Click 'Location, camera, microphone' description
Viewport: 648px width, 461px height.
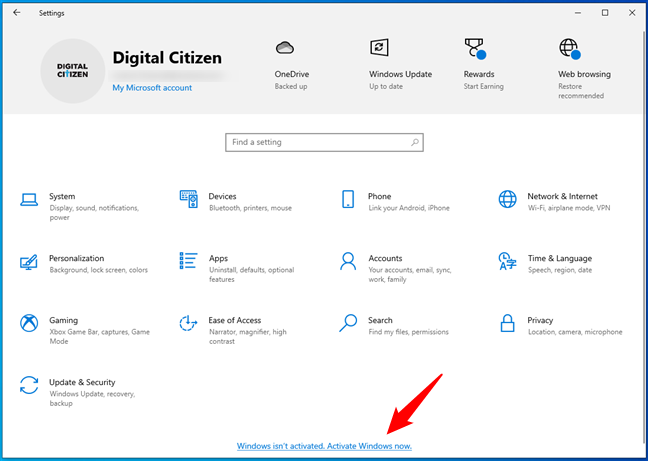coord(575,332)
